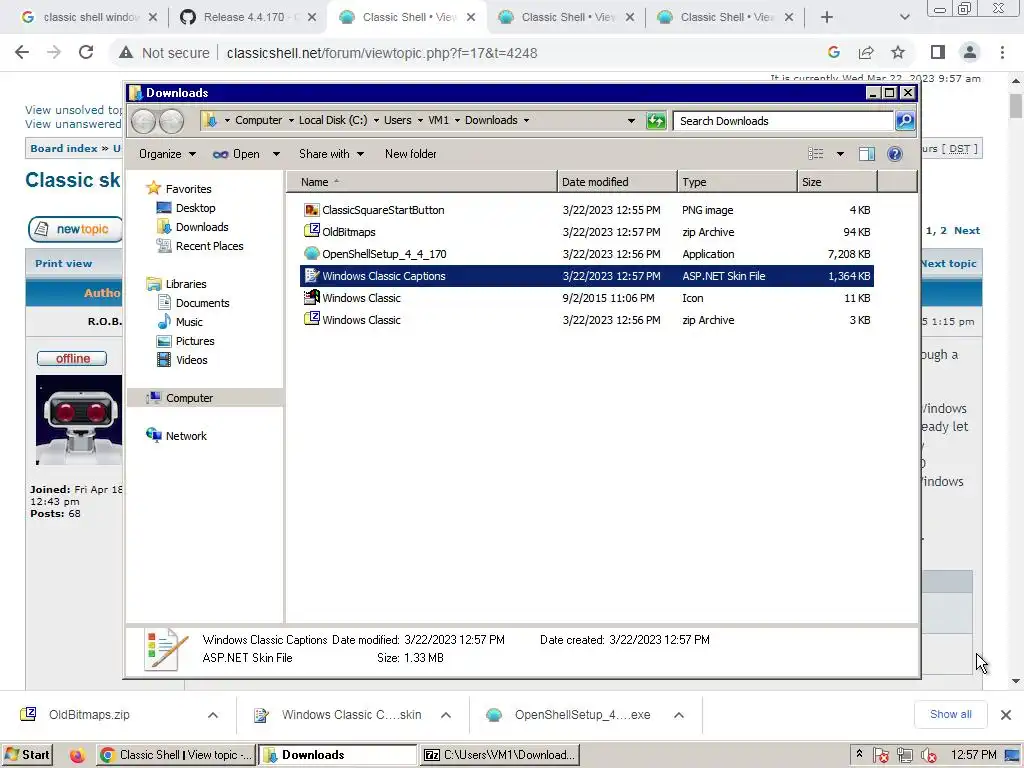Viewport: 1024px width, 768px height.
Task: Click New folder in the Explorer toolbar
Action: pos(411,154)
